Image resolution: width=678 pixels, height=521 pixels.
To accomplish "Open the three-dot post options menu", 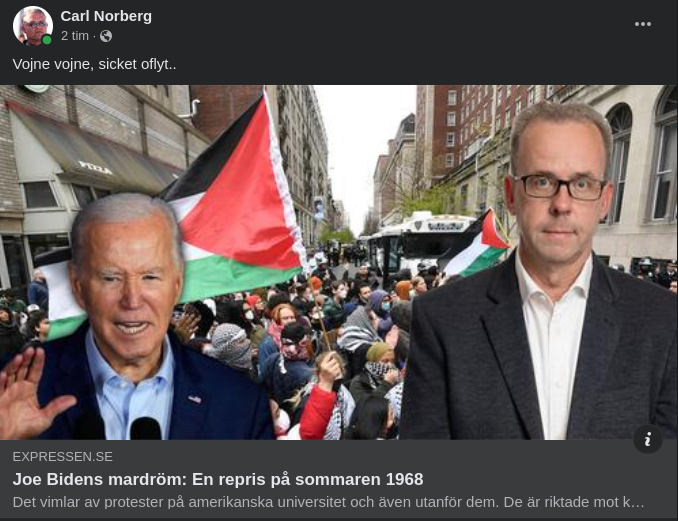I will coord(643,24).
